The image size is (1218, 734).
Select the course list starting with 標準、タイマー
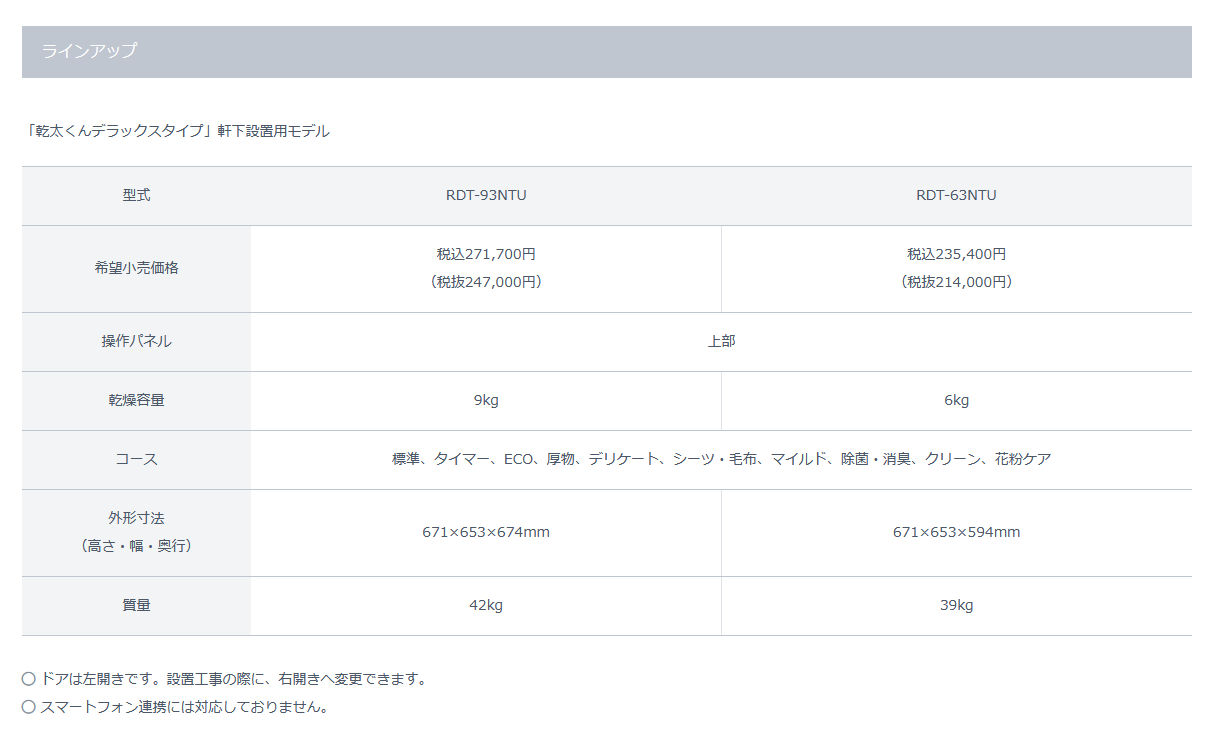[x=721, y=459]
